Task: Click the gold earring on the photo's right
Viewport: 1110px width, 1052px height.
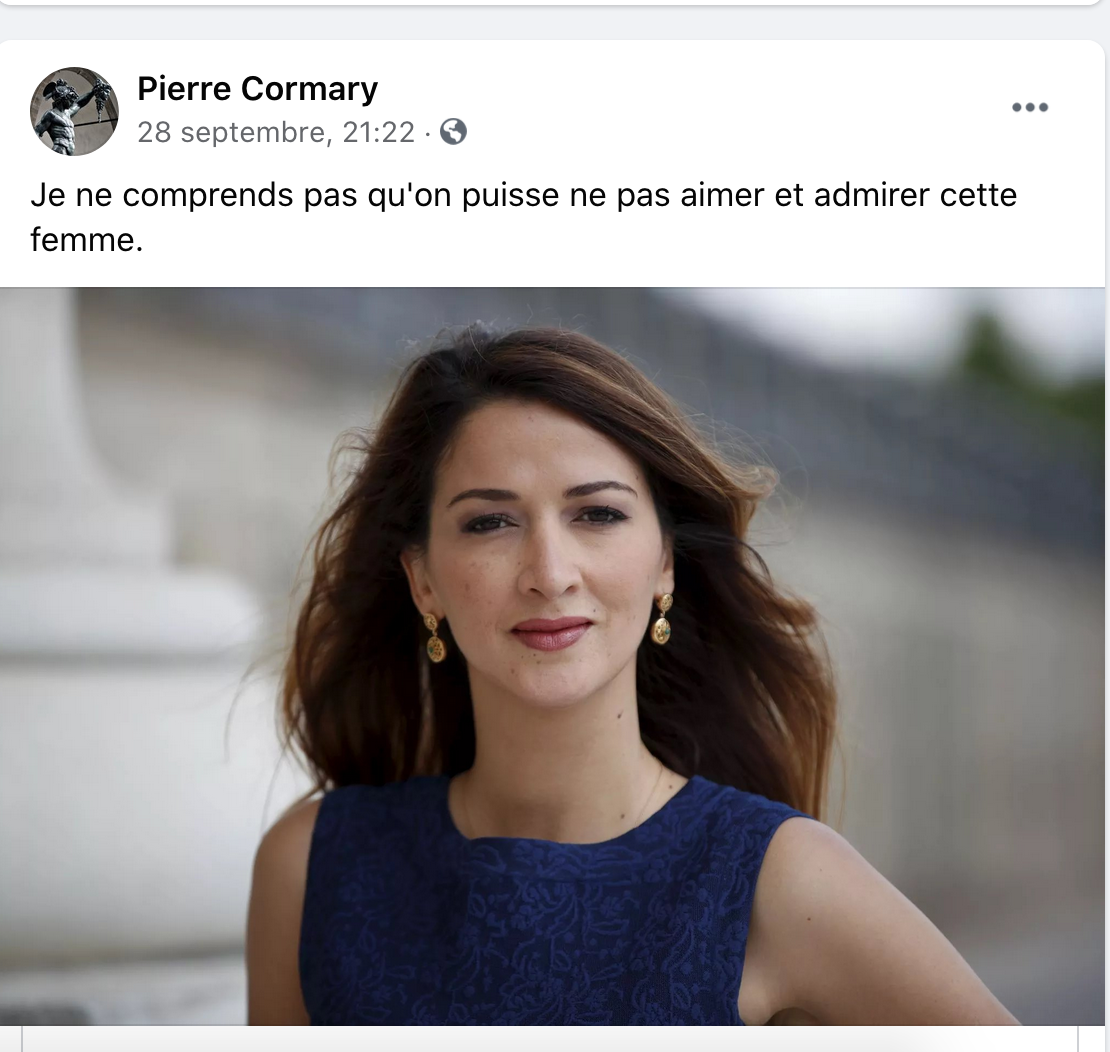Action: [x=663, y=619]
